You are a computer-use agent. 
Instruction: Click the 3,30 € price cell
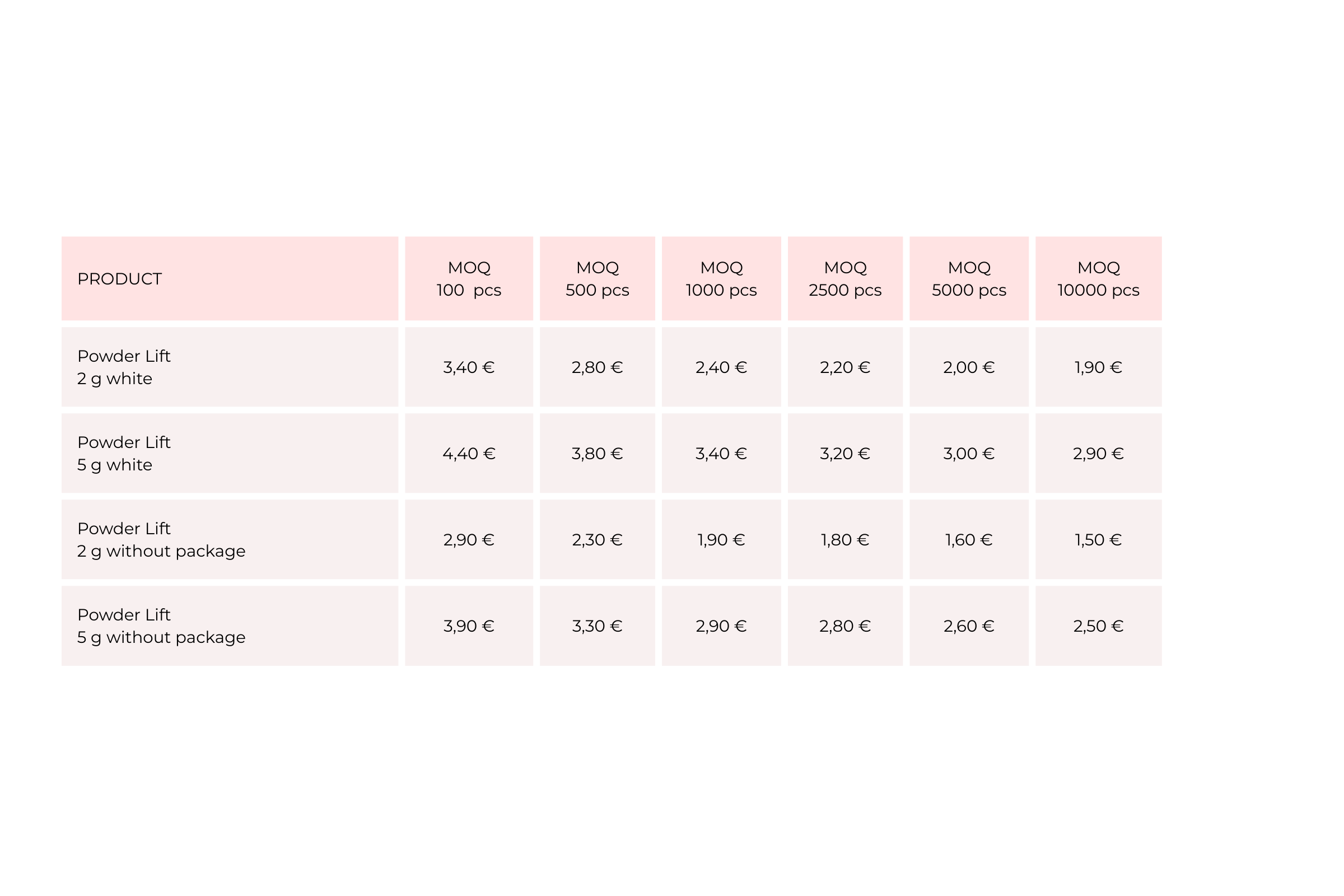tap(597, 626)
